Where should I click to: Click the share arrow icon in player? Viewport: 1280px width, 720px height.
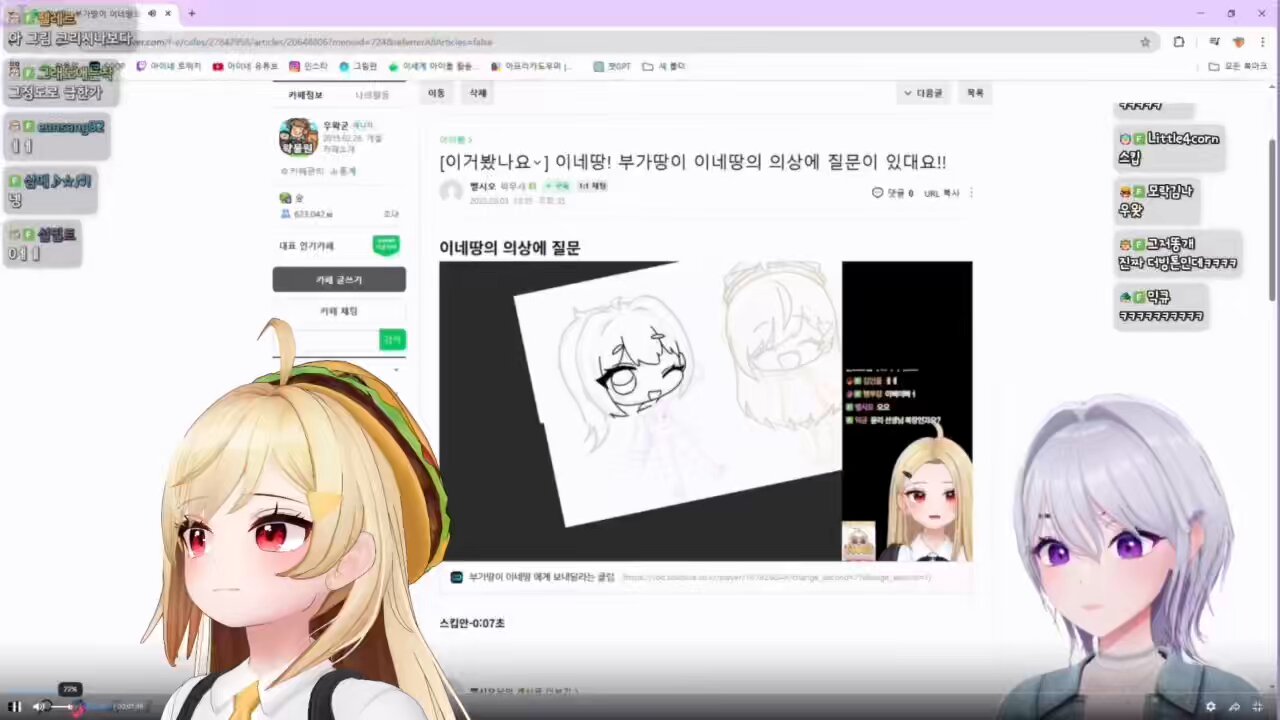[x=1234, y=706]
